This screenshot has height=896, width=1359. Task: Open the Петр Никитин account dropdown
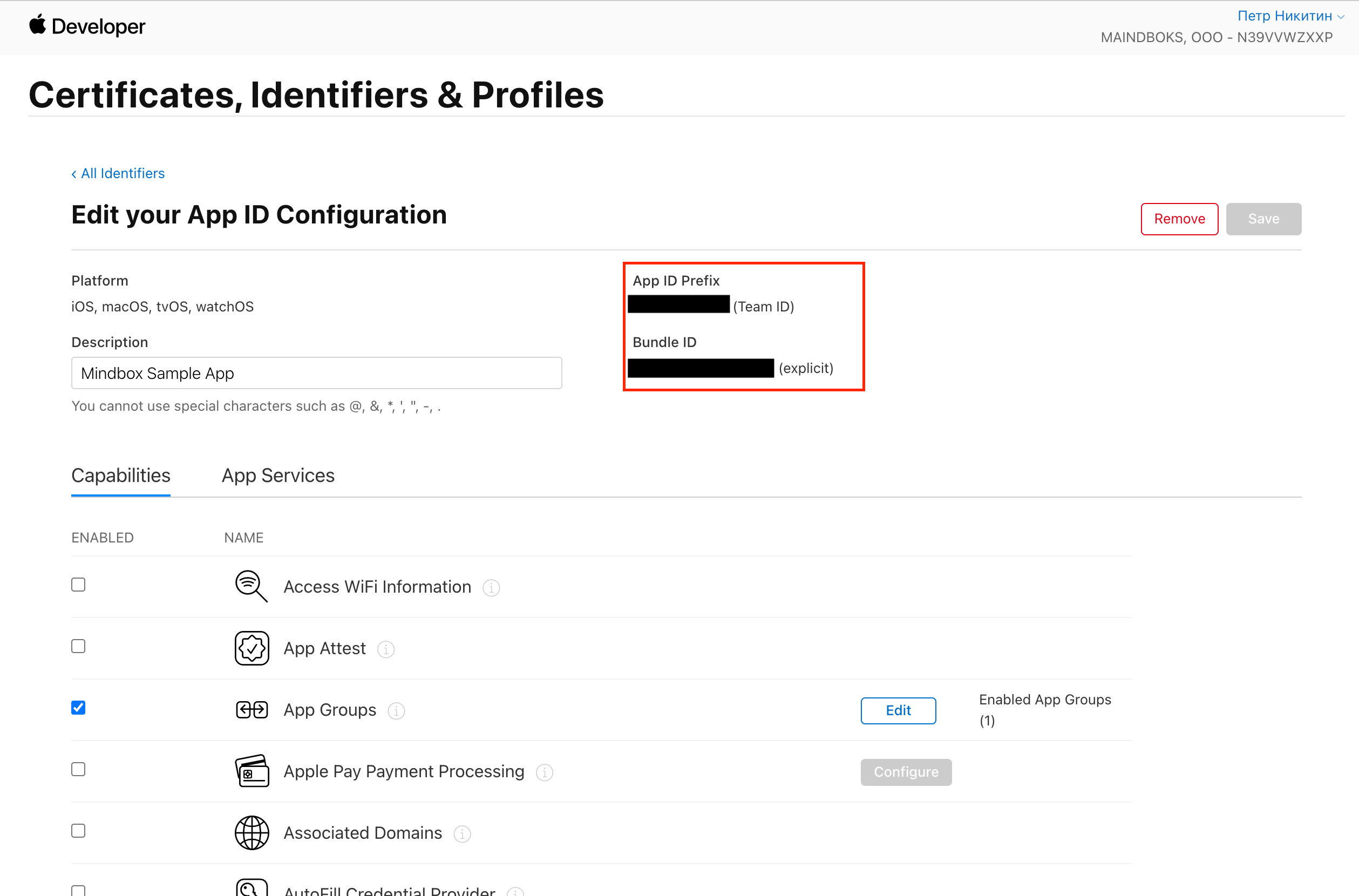click(x=1290, y=16)
